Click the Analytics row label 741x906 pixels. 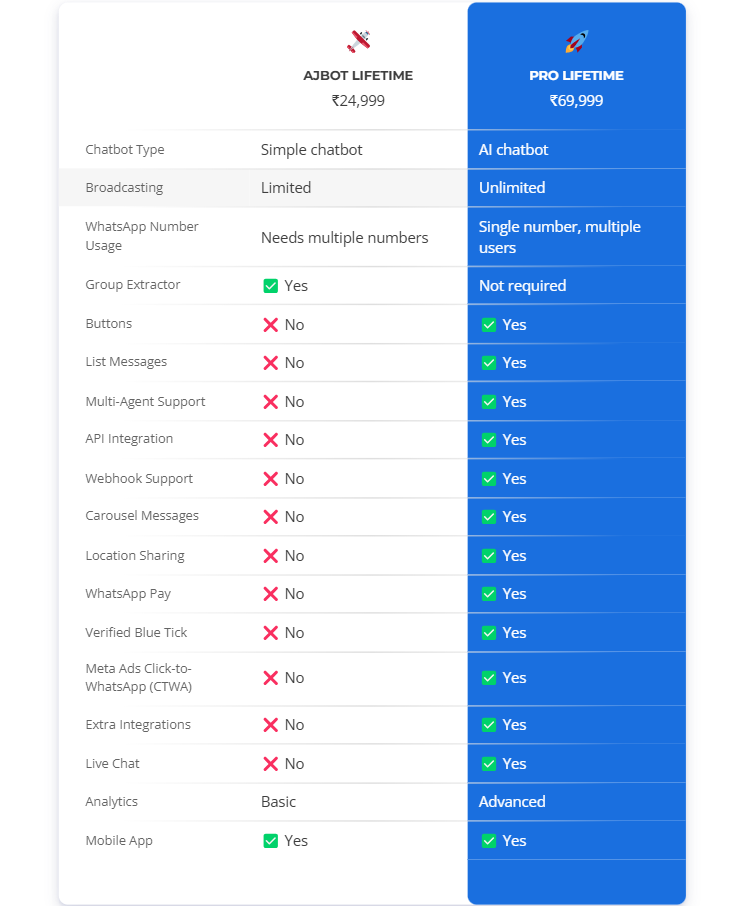[x=112, y=802]
